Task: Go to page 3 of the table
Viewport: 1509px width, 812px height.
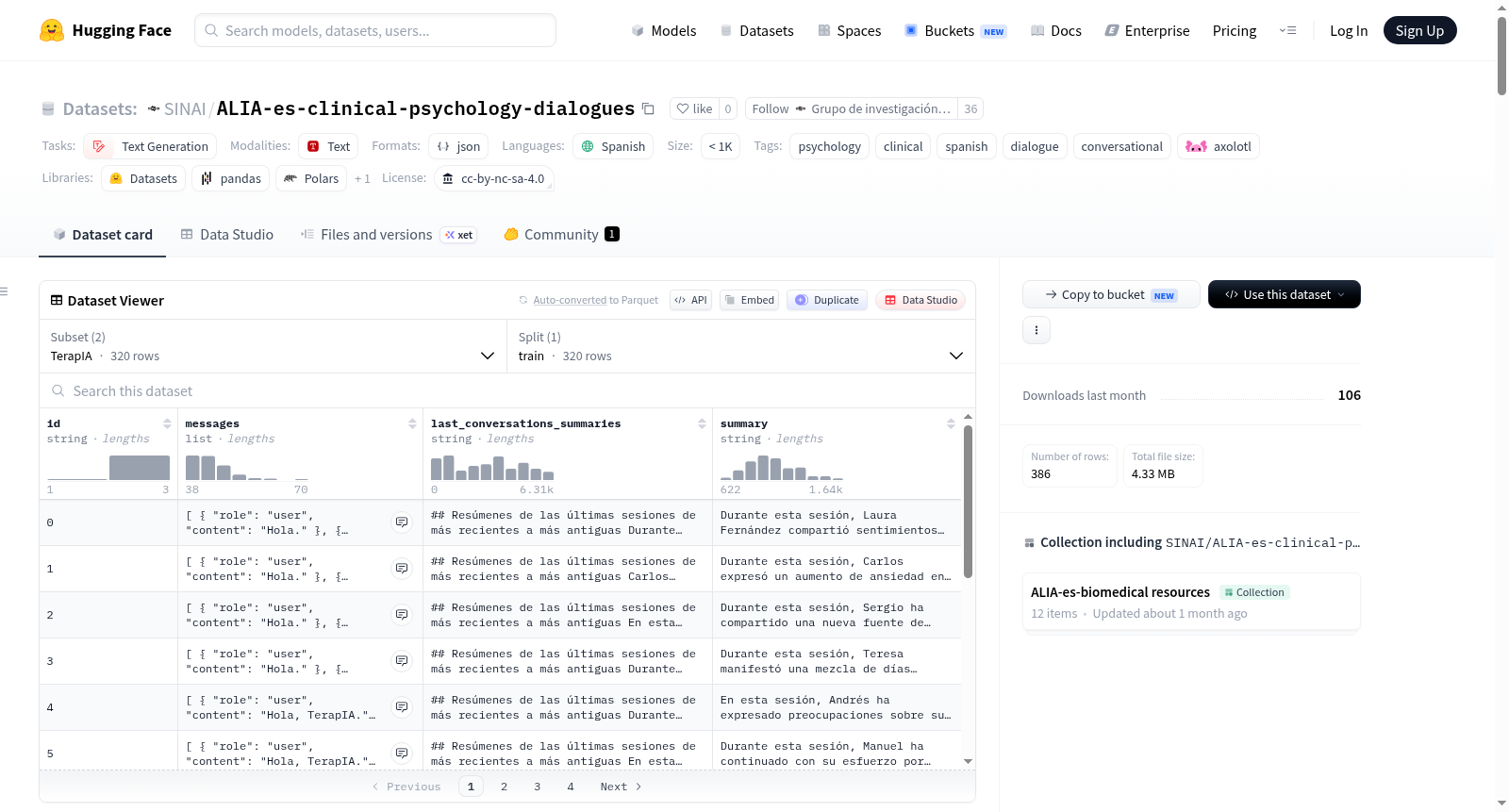Action: click(x=537, y=787)
